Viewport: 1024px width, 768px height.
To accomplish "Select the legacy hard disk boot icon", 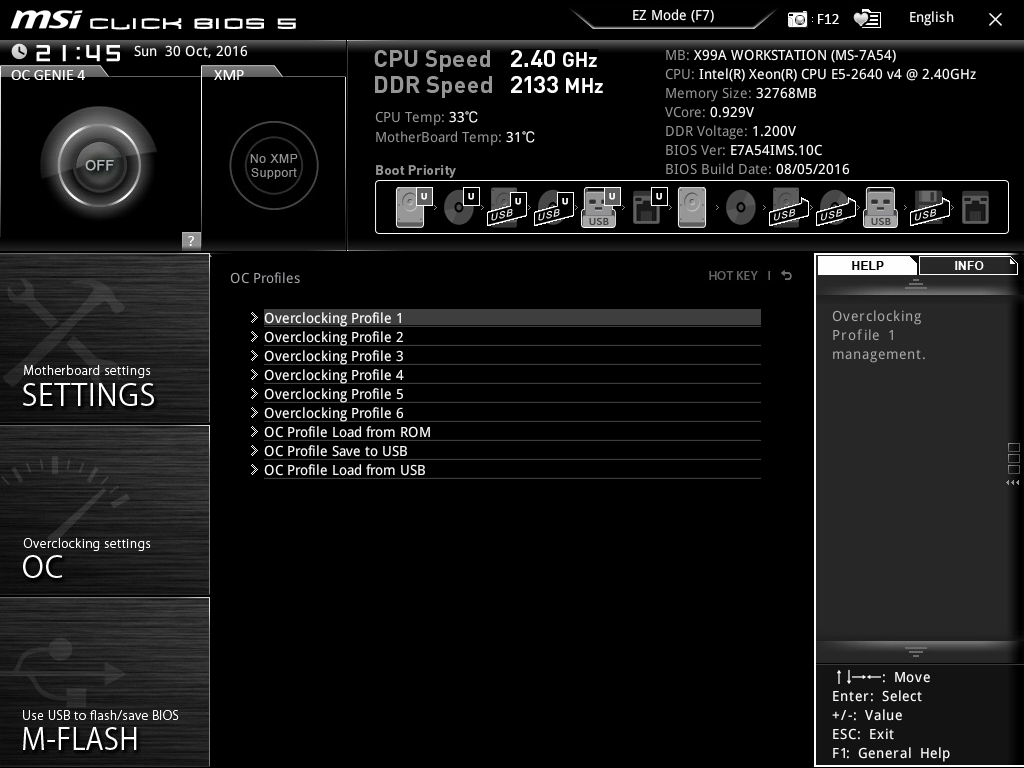I will click(x=692, y=207).
